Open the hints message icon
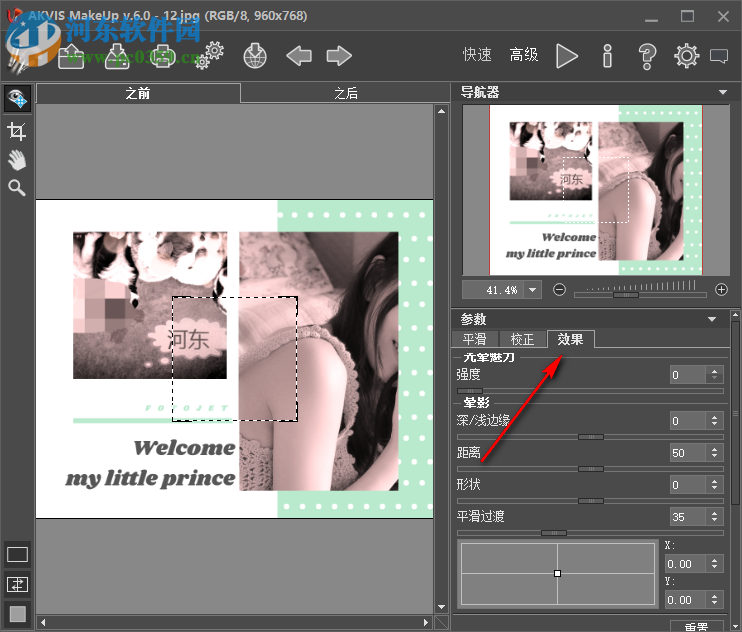The image size is (742, 632). pos(719,56)
